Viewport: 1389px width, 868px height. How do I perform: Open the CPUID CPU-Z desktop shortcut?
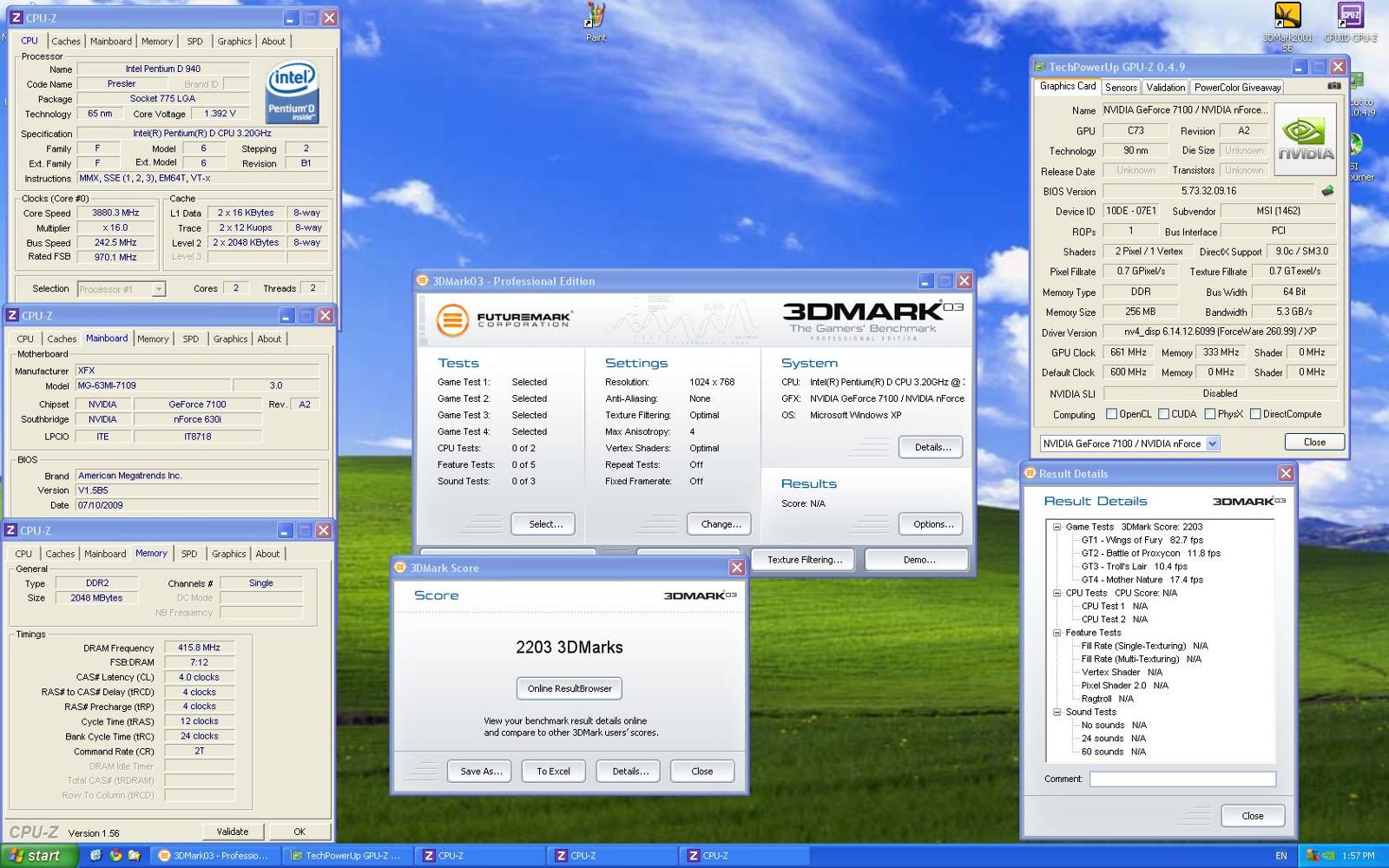click(1350, 22)
